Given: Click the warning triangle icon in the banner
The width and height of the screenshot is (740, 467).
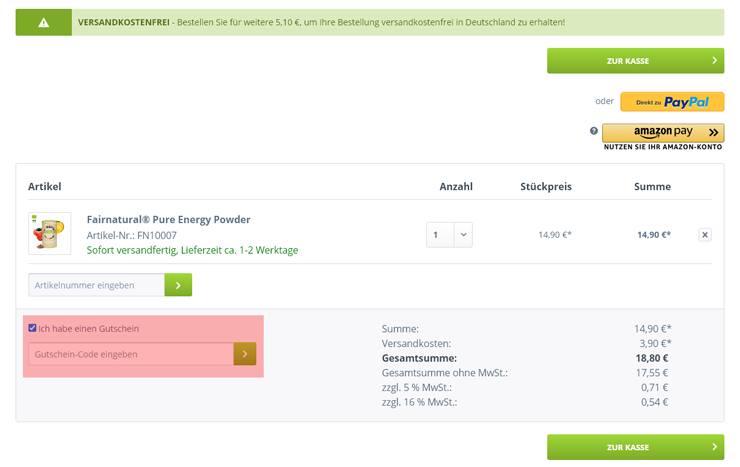Looking at the screenshot, I should (x=43, y=22).
